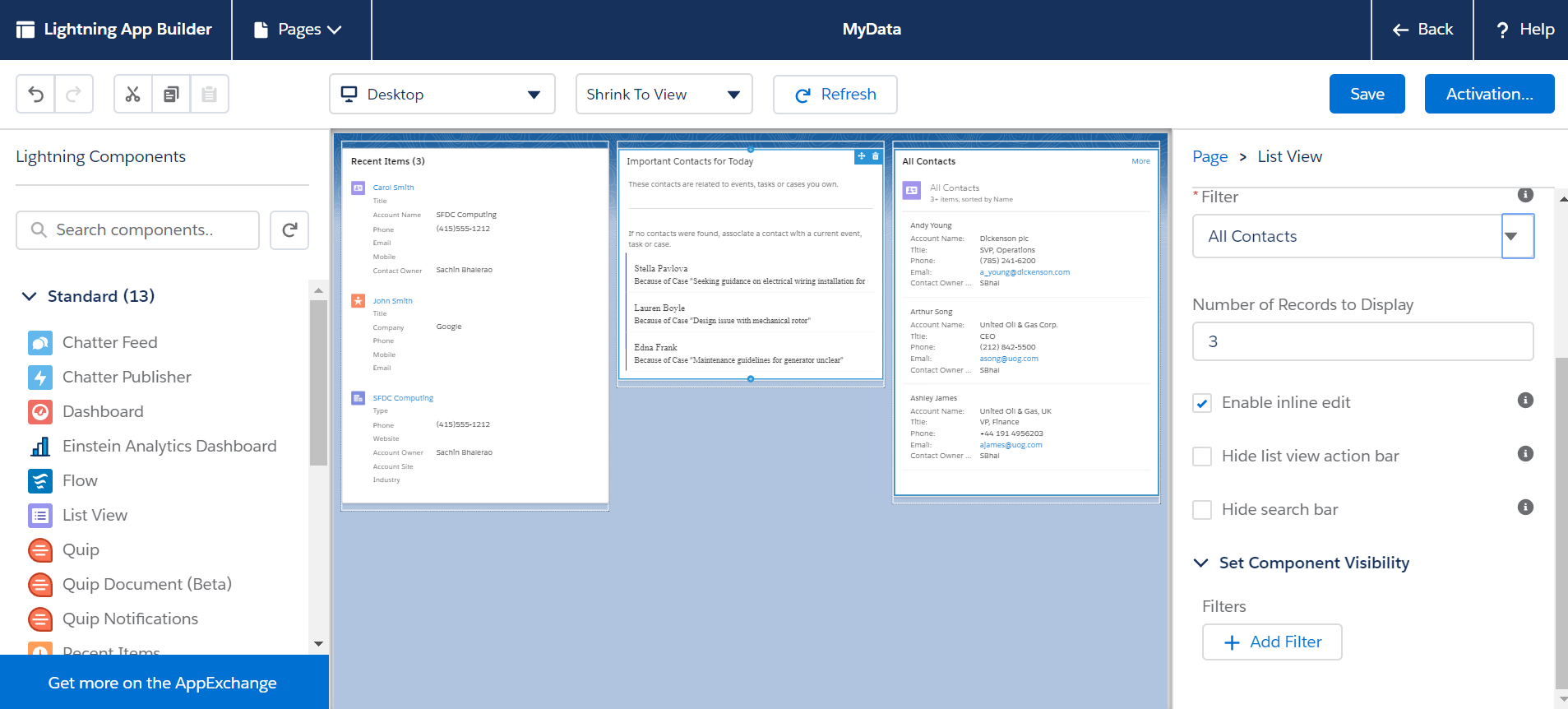This screenshot has height=709, width=1568.
Task: Open Carol Smith link in Recent Items
Action: click(x=393, y=188)
